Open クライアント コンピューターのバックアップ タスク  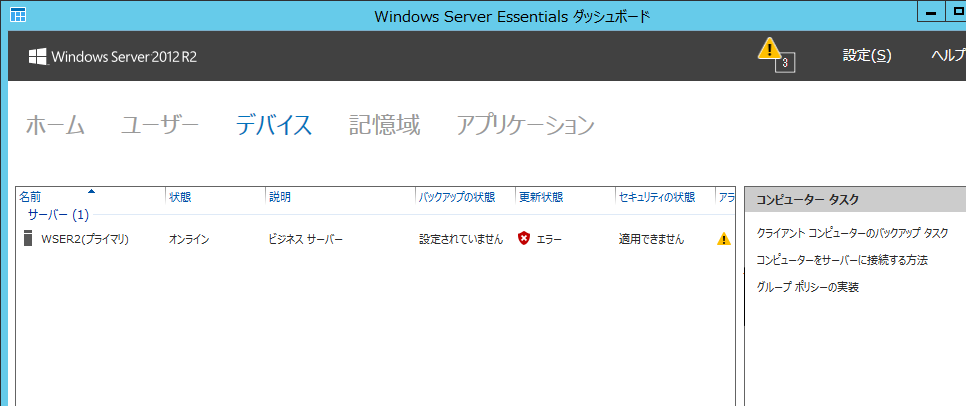coord(852,233)
